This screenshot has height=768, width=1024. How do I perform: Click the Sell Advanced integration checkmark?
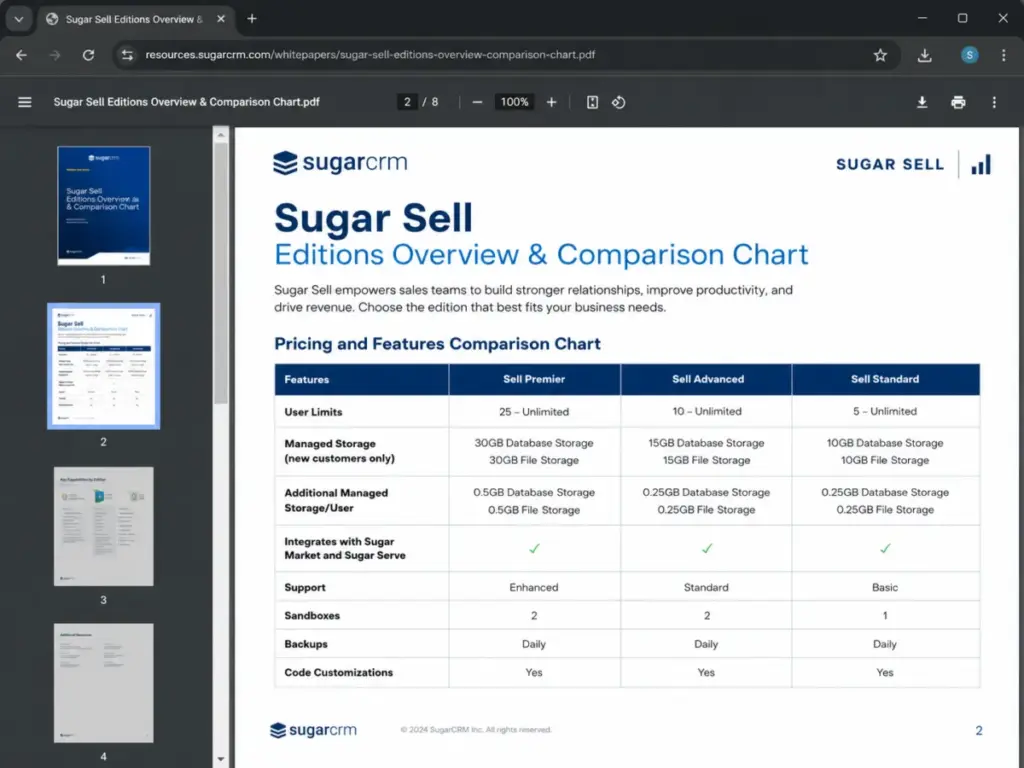[x=707, y=549]
